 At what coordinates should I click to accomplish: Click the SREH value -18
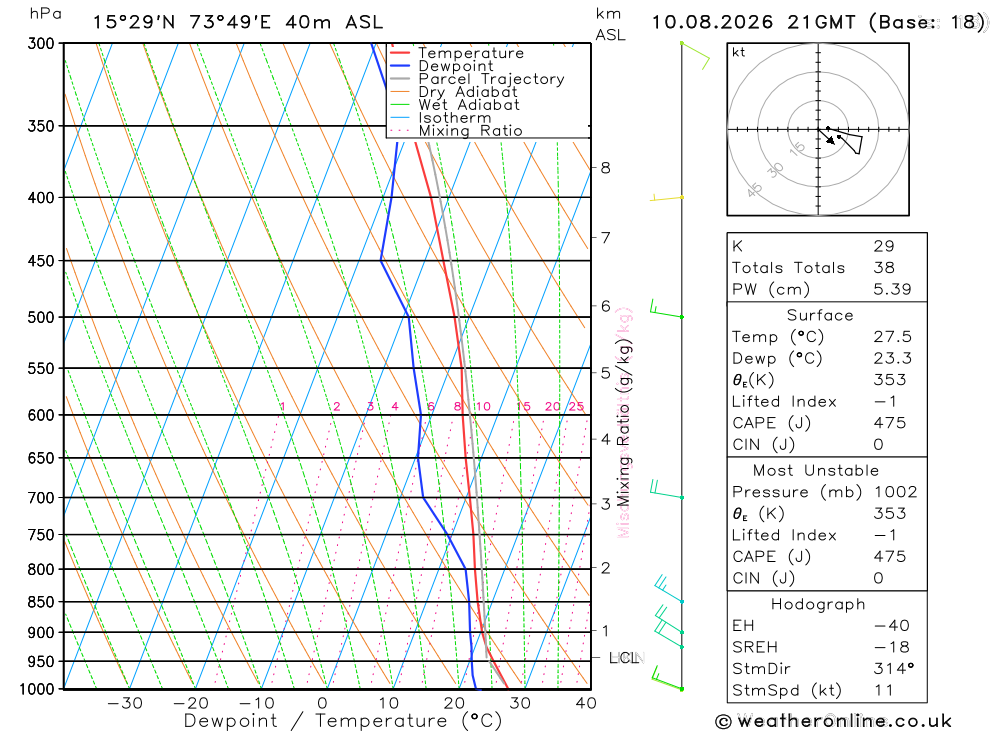point(892,648)
